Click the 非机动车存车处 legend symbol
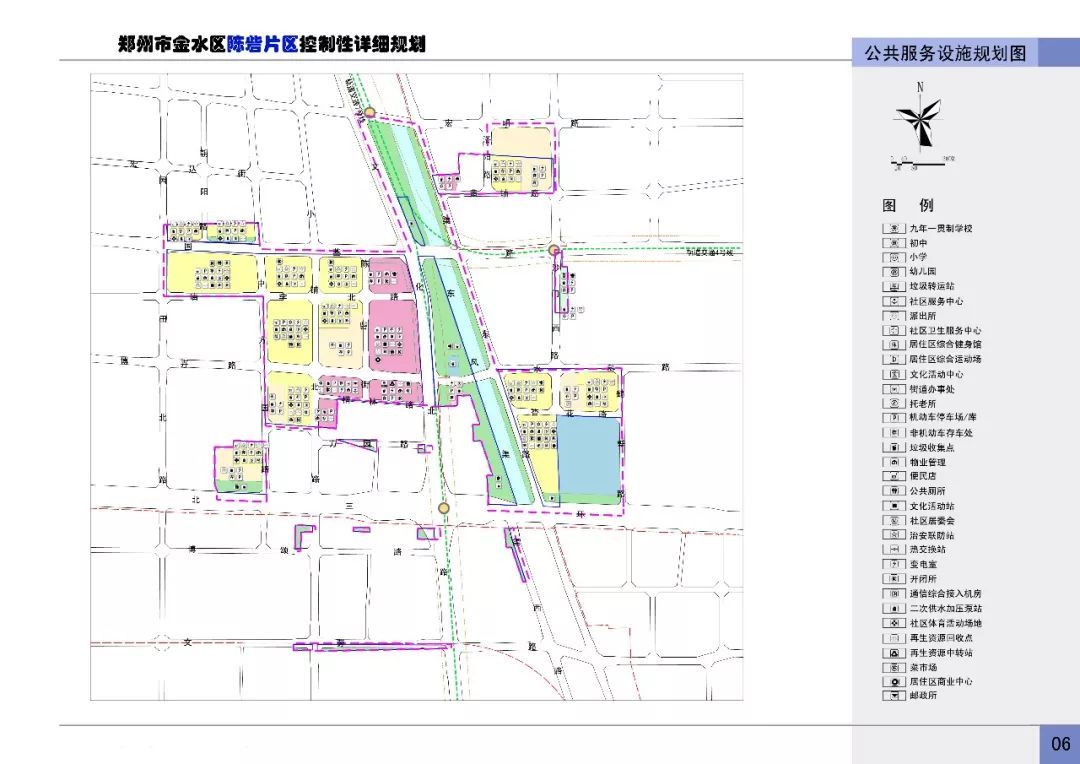The image size is (1080, 764). pos(894,433)
